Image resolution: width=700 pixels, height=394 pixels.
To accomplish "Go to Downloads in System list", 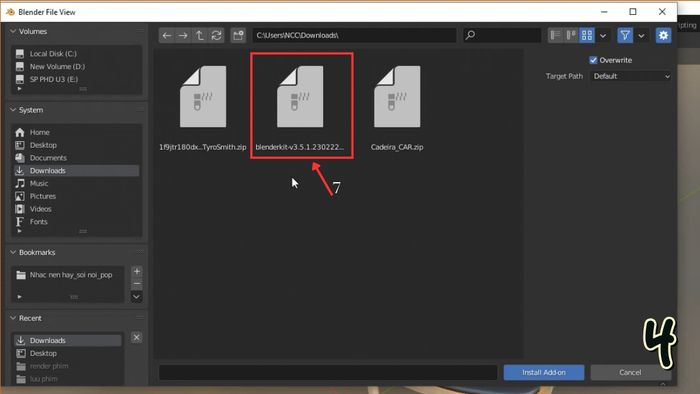I will [x=76, y=170].
